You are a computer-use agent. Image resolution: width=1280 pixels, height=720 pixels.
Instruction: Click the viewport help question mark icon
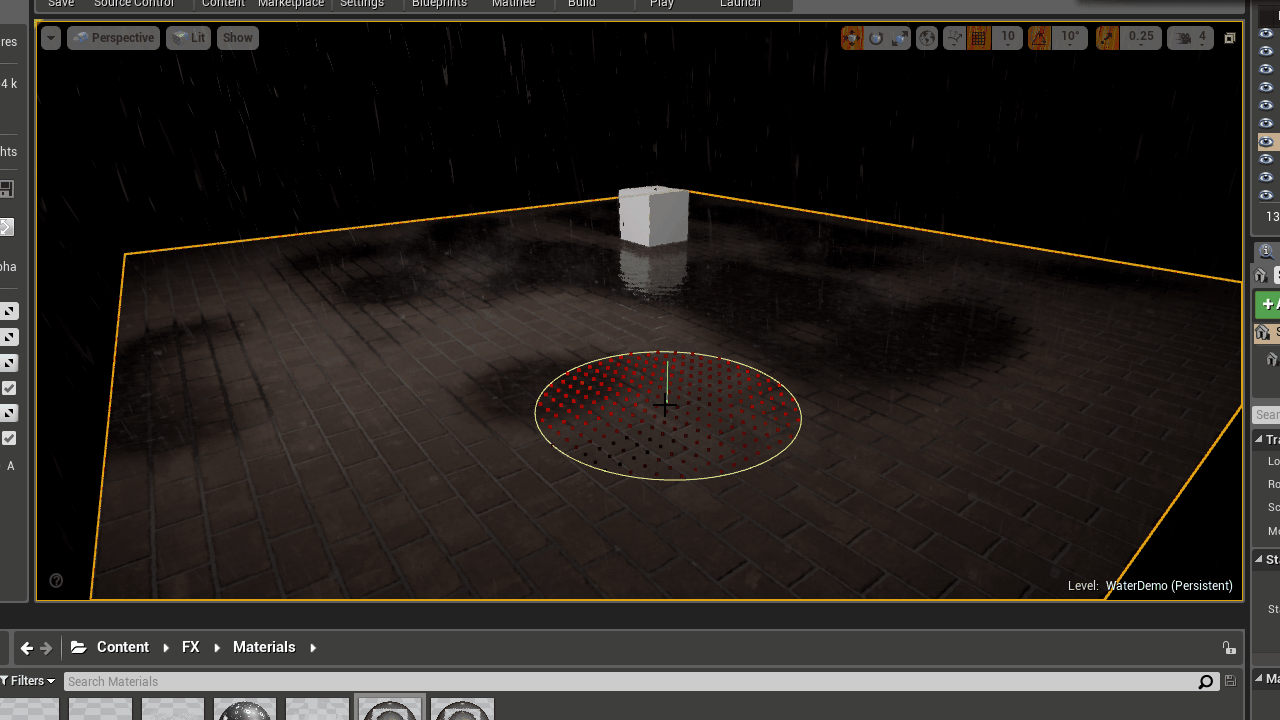click(x=56, y=581)
